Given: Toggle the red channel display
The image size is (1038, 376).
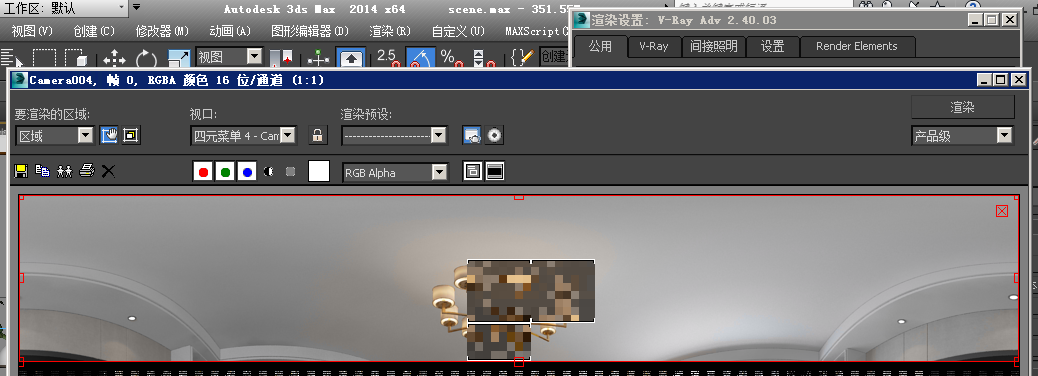Looking at the screenshot, I should [203, 172].
